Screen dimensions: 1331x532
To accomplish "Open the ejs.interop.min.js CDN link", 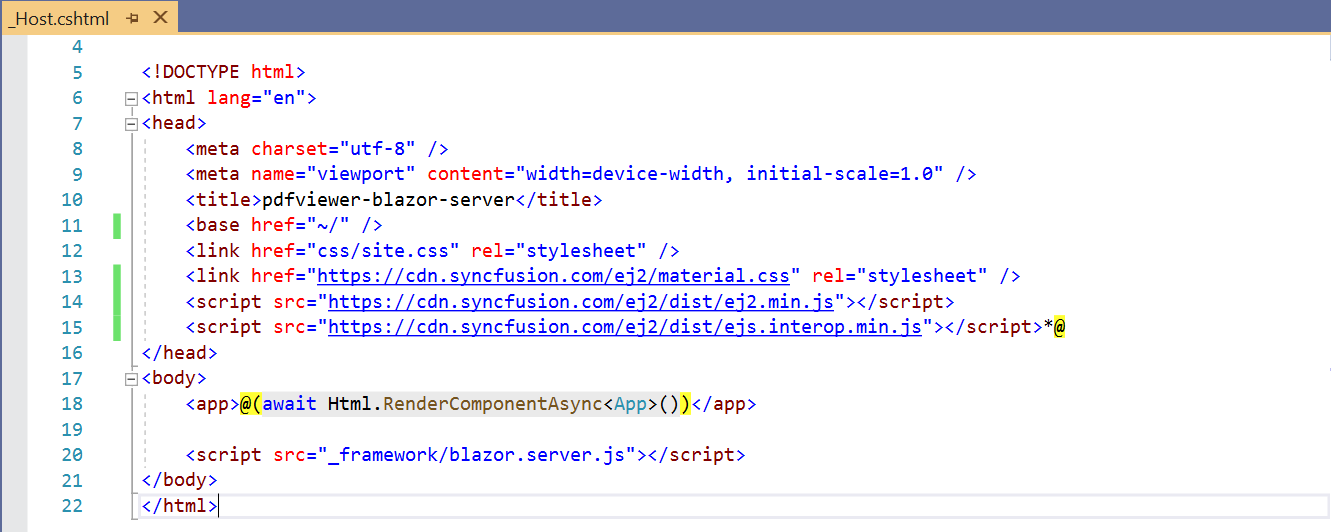I will click(x=624, y=327).
